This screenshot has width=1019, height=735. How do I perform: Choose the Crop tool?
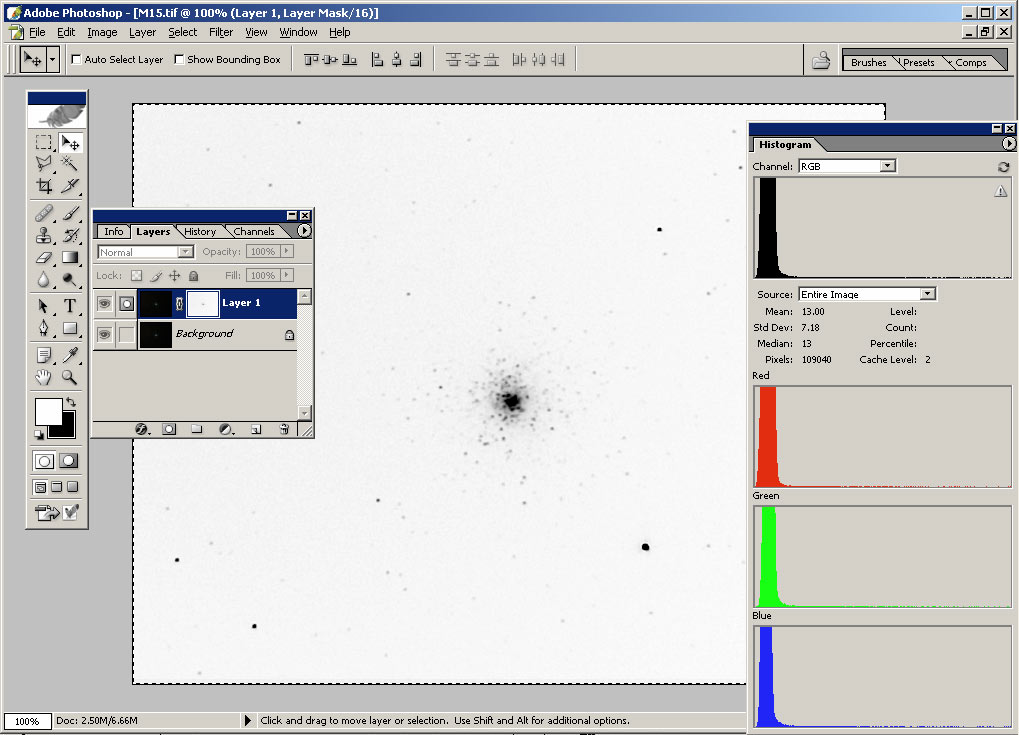44,186
